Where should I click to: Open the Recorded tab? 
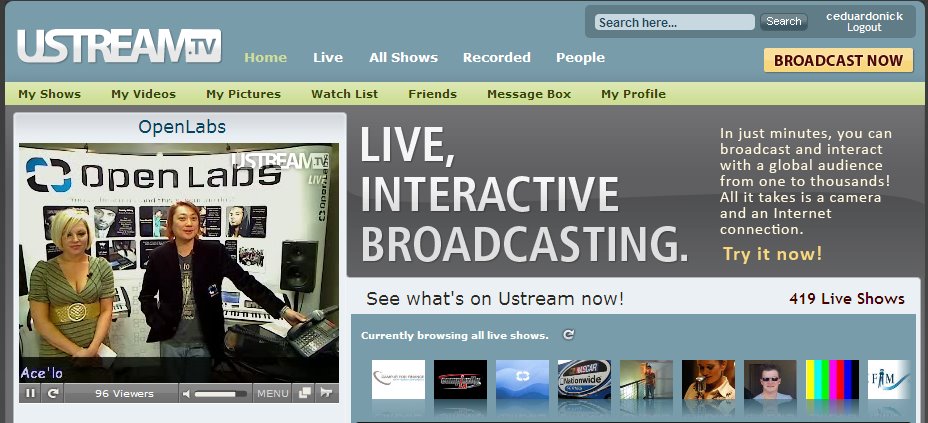[x=497, y=57]
